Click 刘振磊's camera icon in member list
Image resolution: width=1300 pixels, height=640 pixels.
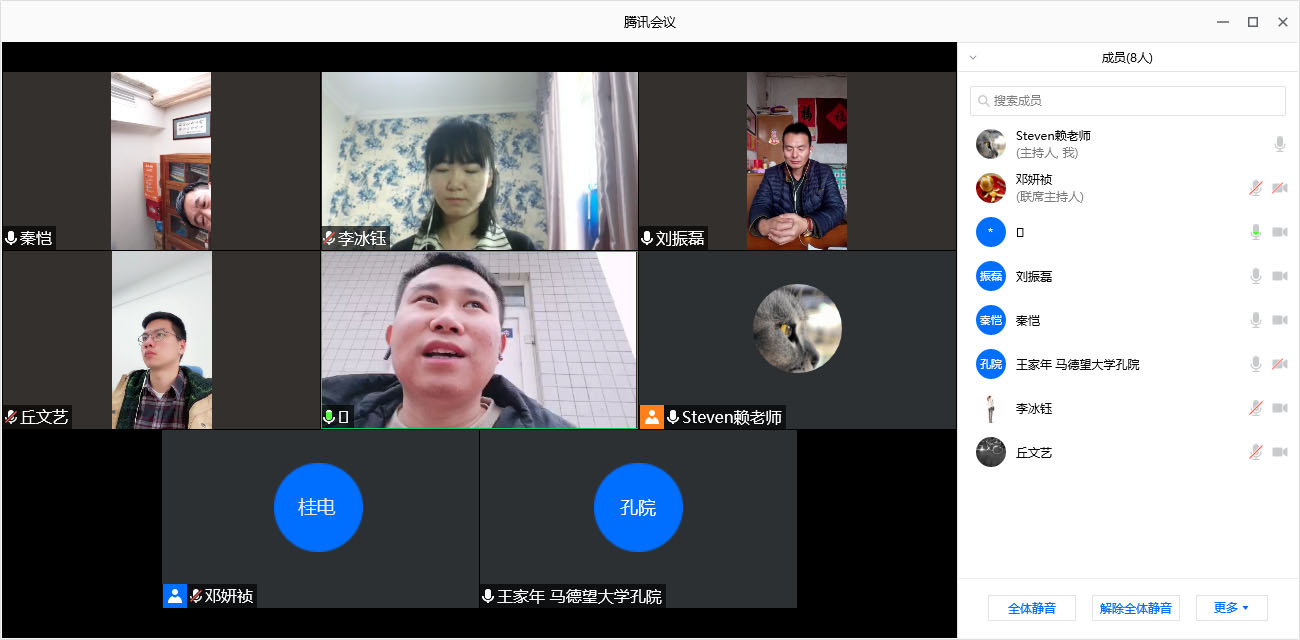coord(1279,276)
